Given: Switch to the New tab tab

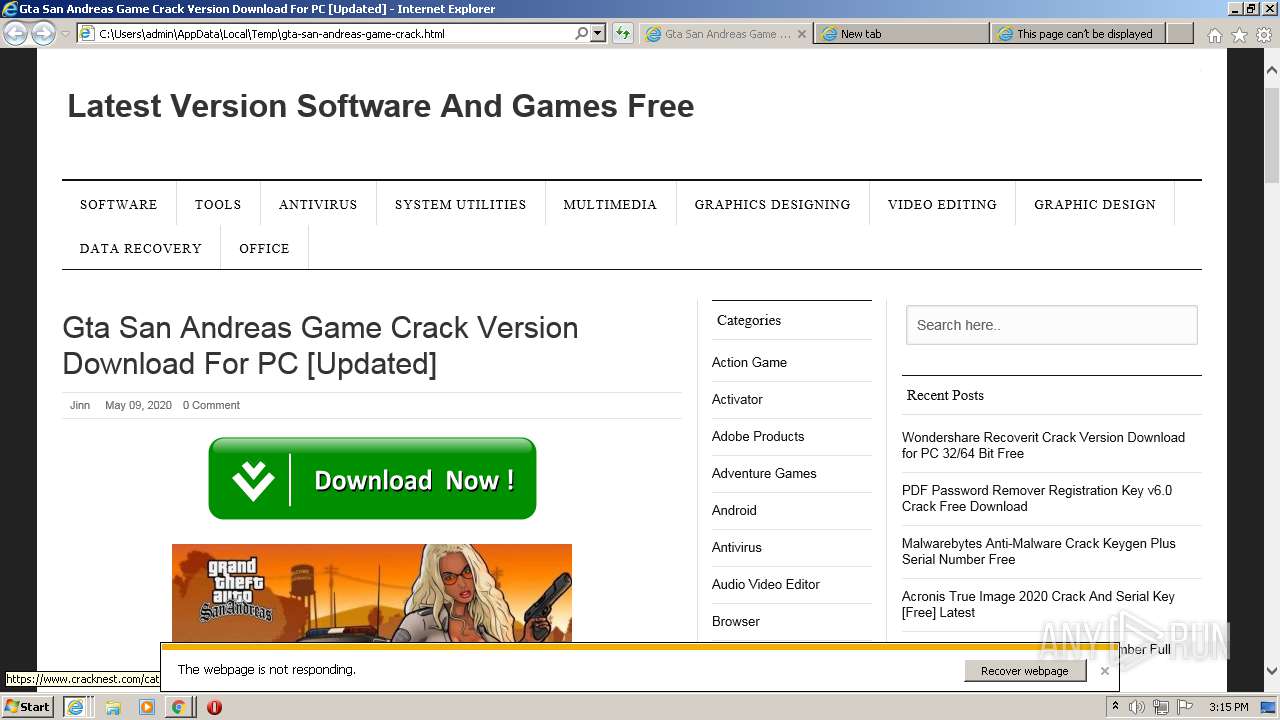Looking at the screenshot, I should pos(901,33).
